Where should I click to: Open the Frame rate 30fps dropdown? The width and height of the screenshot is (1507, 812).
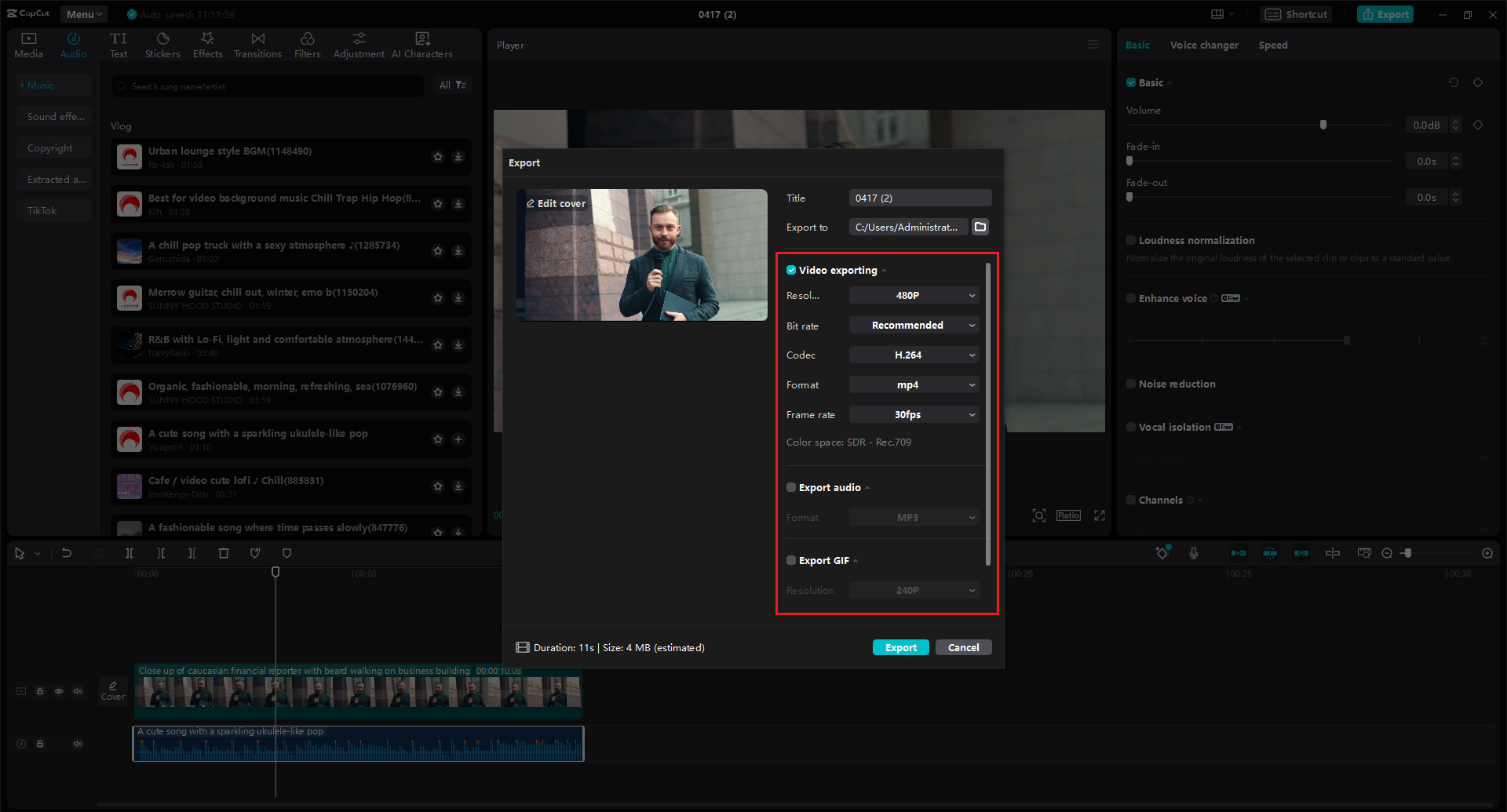[x=914, y=414]
